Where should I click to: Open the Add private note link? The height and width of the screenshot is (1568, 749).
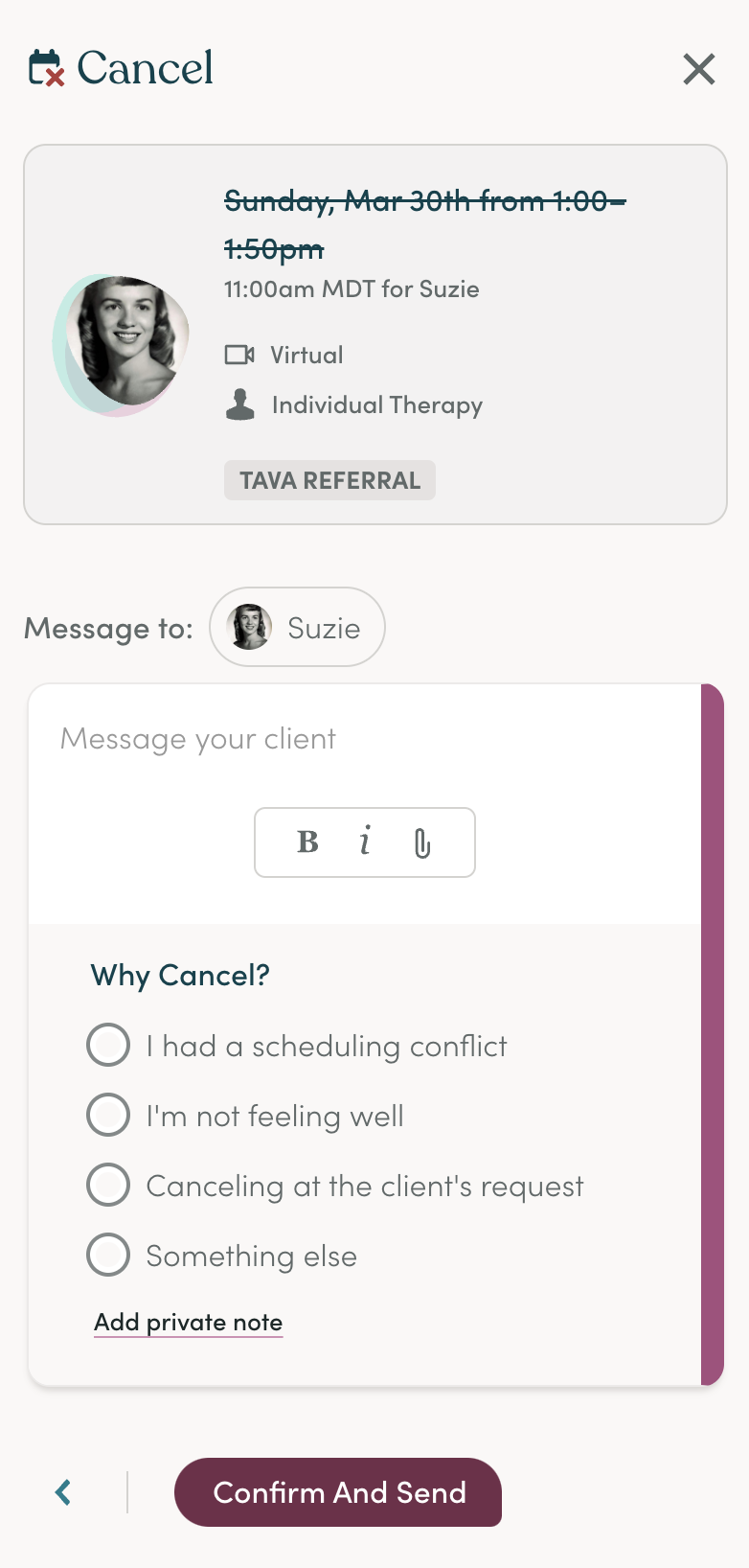(x=188, y=1323)
